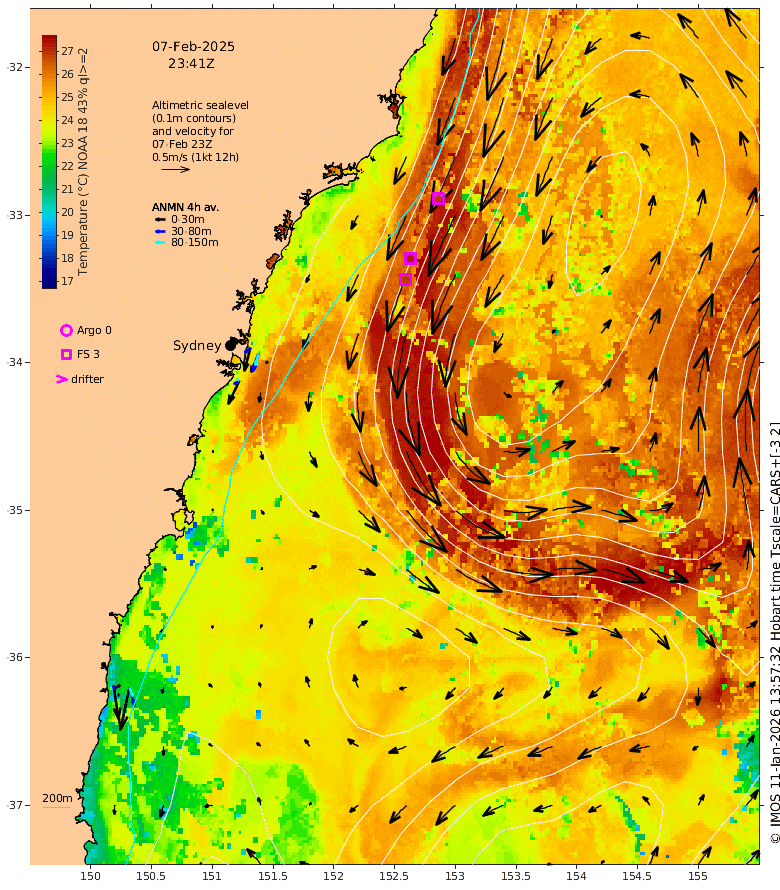Click the '200m' isobath label
This screenshot has width=780, height=890.
pyautogui.click(x=57, y=798)
